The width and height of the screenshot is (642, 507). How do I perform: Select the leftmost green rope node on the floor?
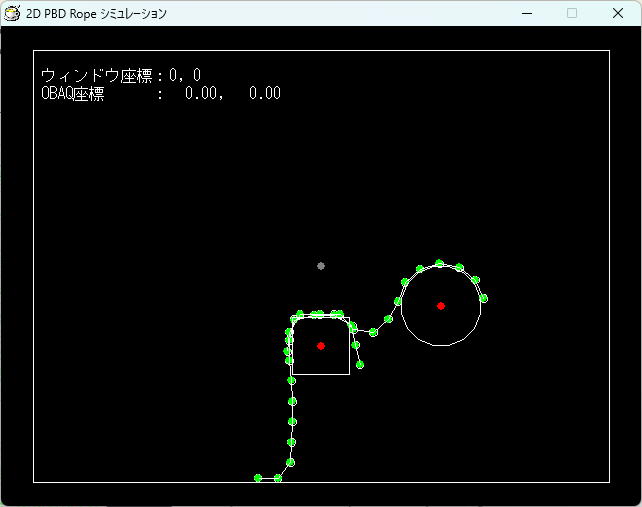point(258,478)
